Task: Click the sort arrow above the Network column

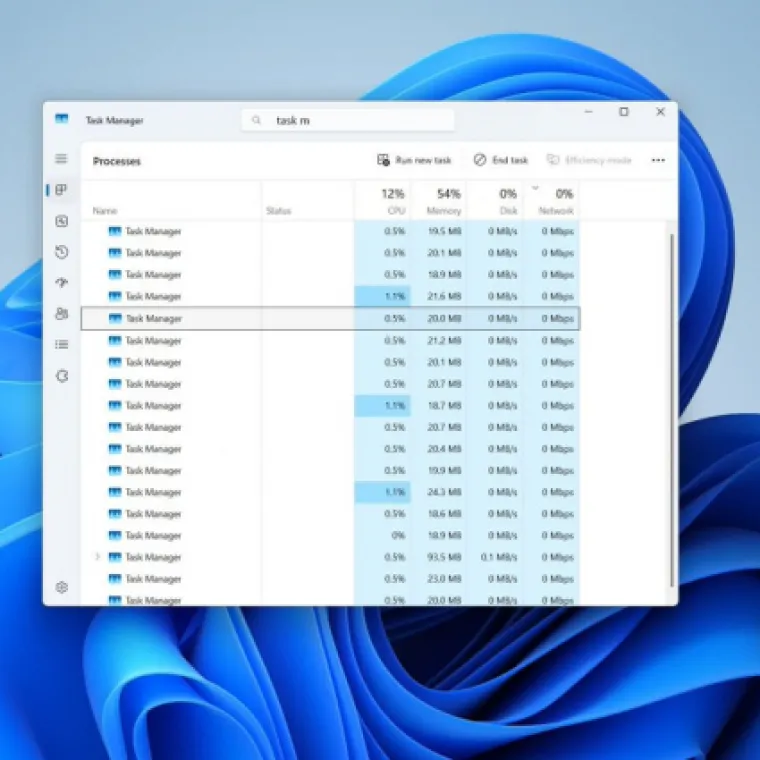Action: click(x=535, y=187)
